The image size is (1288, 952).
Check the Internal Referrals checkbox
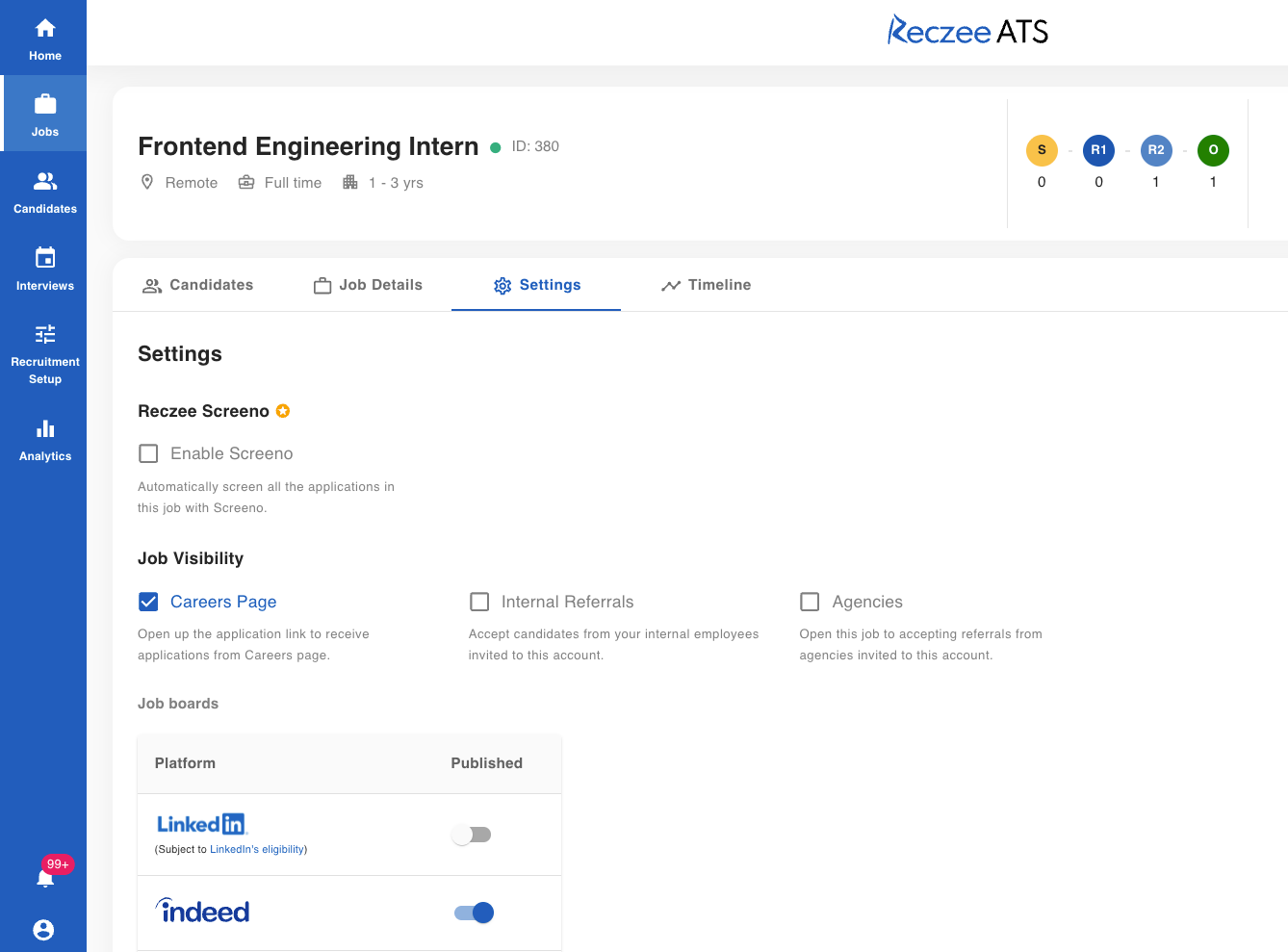(x=479, y=602)
